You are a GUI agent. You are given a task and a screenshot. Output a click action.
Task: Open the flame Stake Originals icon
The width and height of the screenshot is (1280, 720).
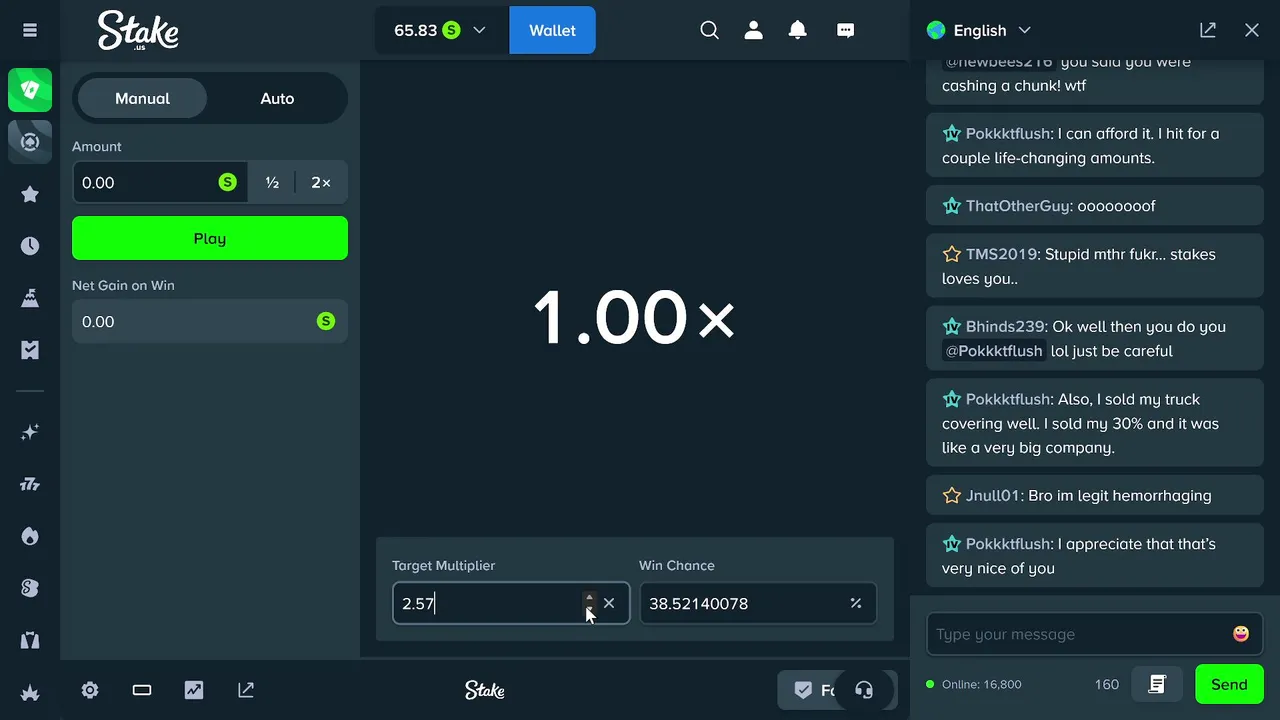click(30, 536)
